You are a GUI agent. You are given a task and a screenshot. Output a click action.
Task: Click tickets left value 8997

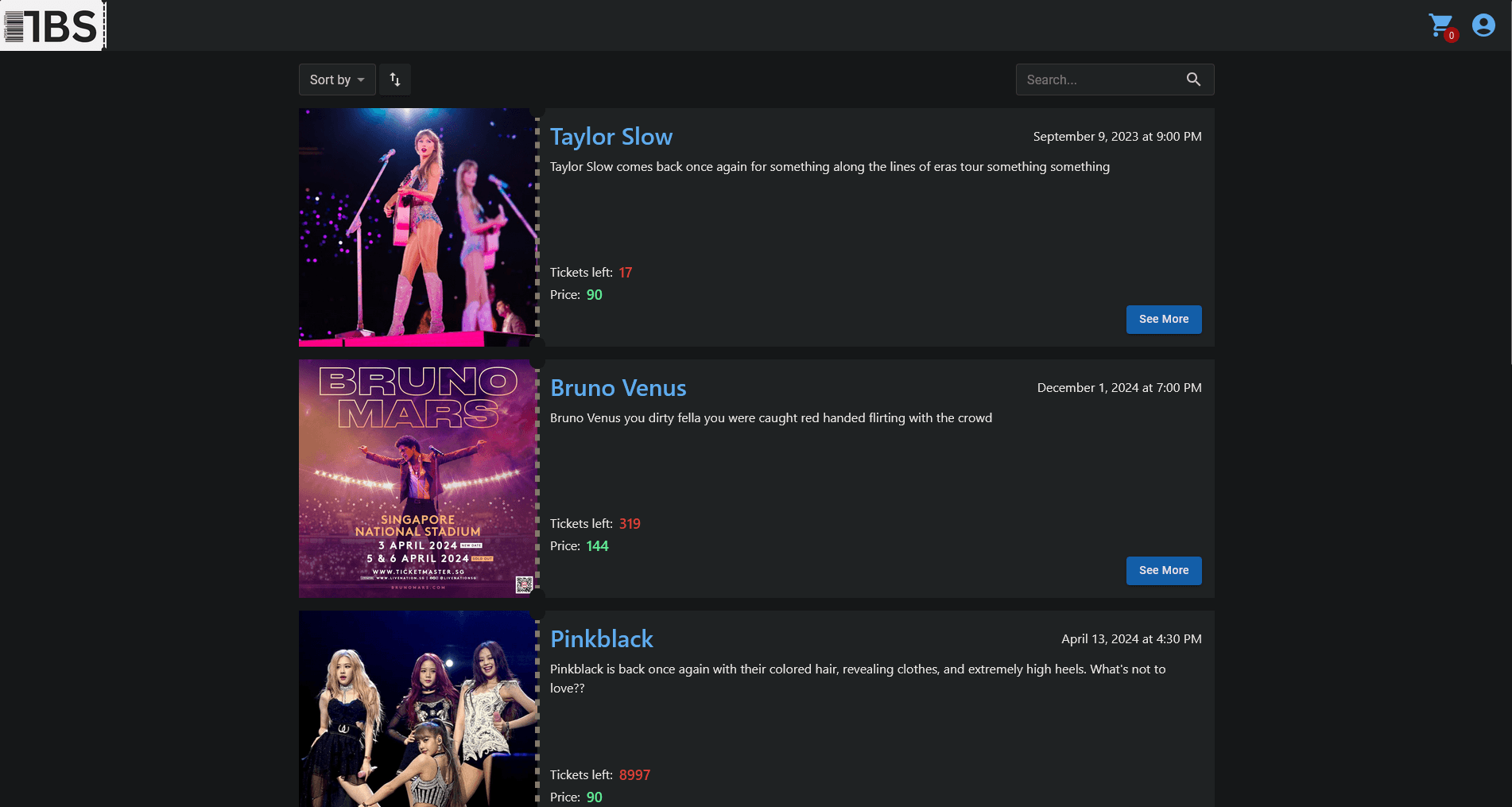pyautogui.click(x=634, y=775)
